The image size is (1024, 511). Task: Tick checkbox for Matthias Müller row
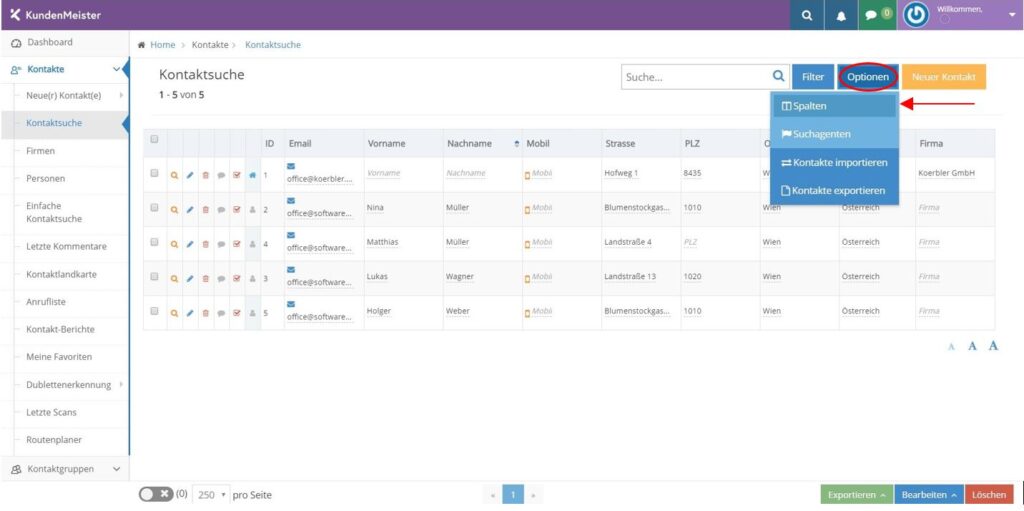click(154, 242)
